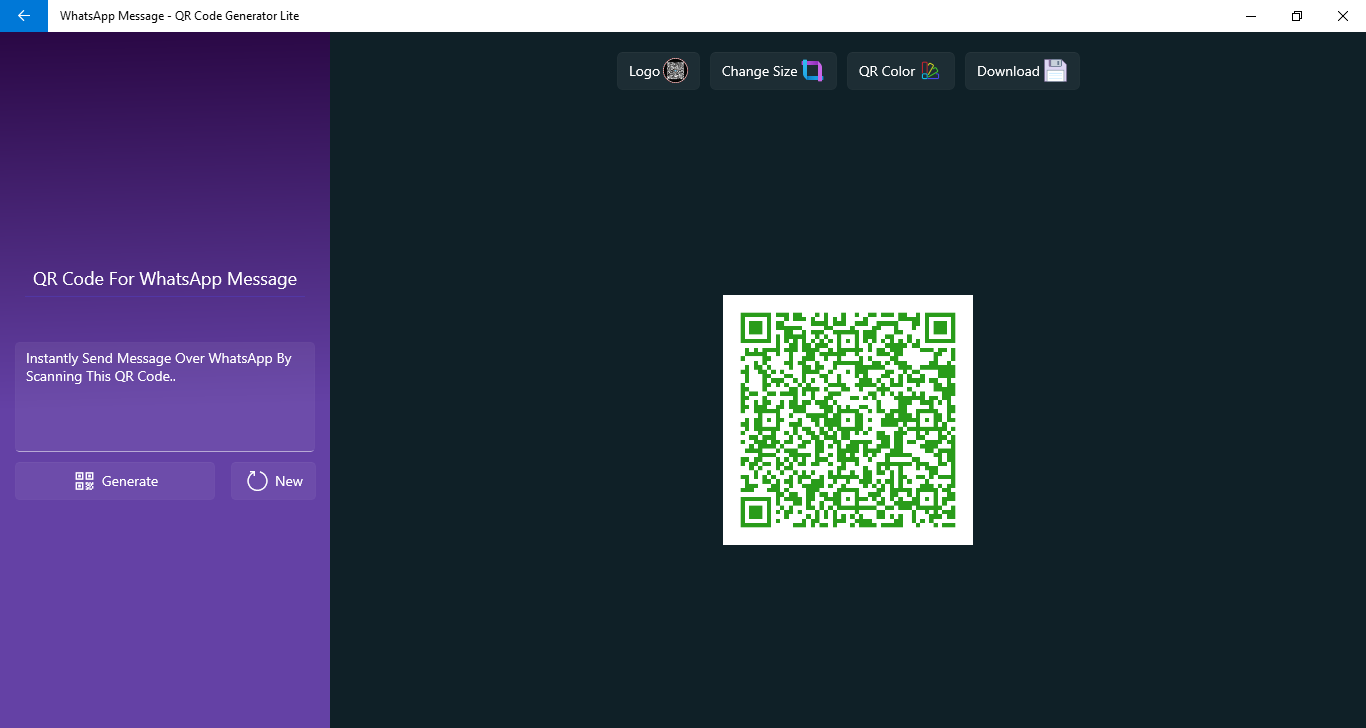Image resolution: width=1366 pixels, height=728 pixels.
Task: Start a New QR code
Action: coord(274,481)
